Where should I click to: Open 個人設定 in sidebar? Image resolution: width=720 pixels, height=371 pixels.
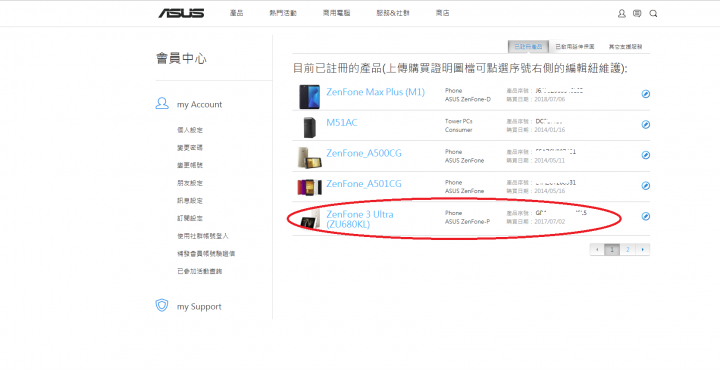(x=190, y=130)
